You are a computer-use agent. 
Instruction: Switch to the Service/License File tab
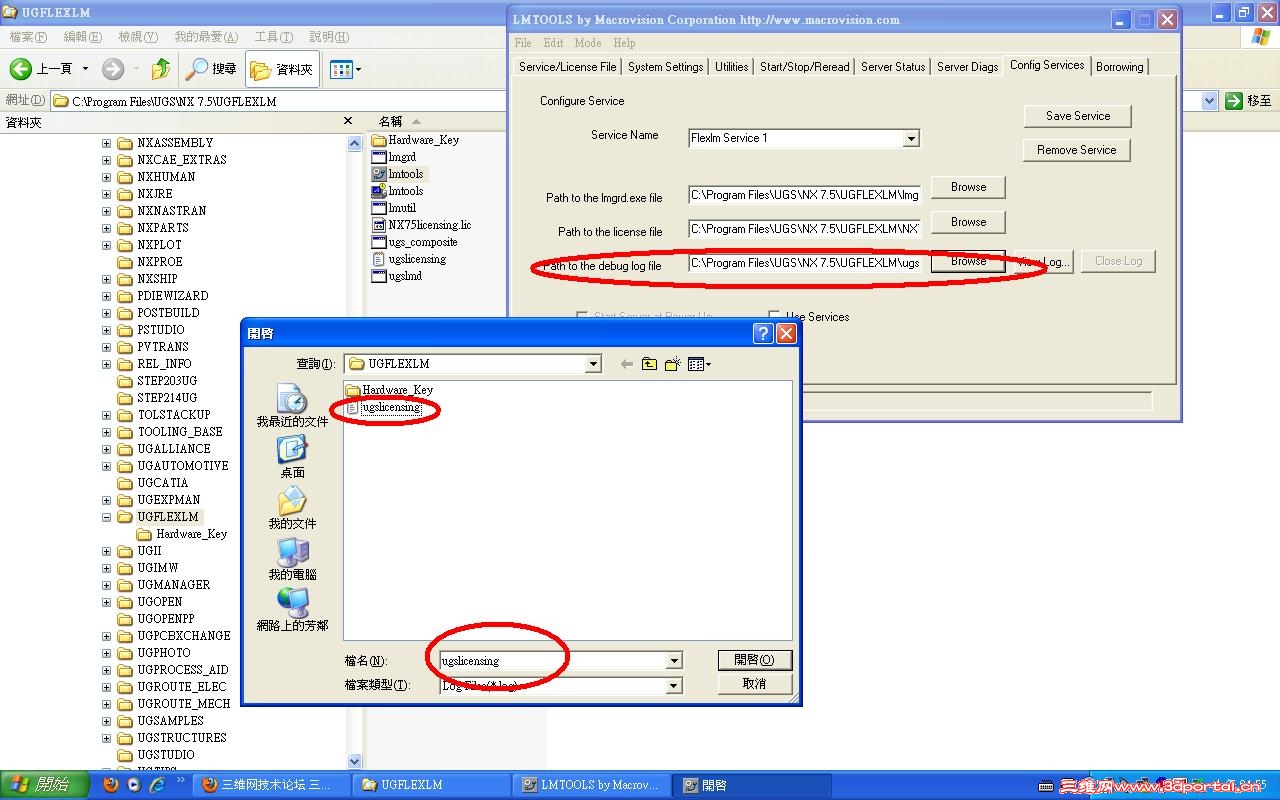tap(567, 67)
